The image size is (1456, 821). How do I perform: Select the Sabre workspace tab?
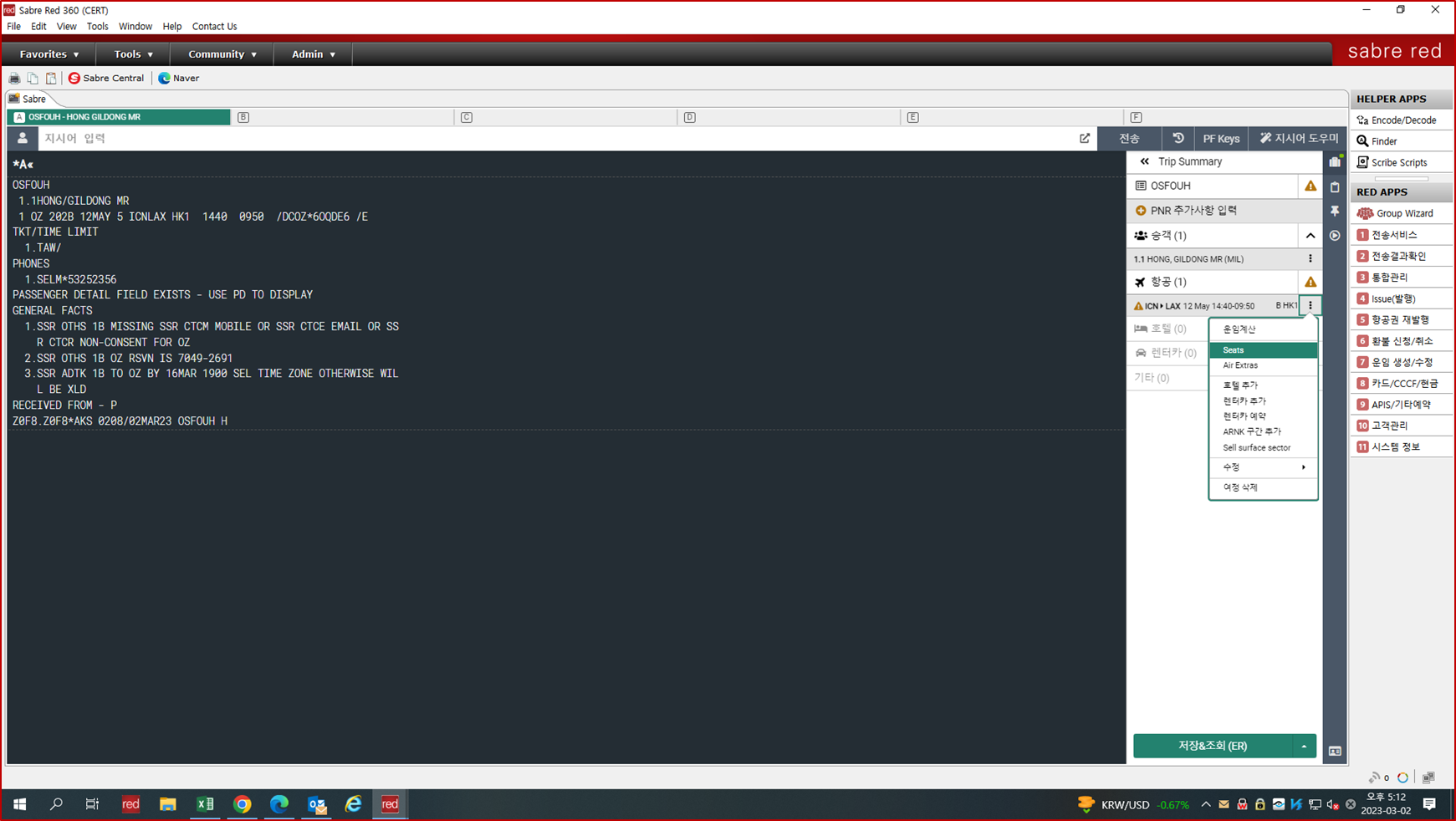[x=29, y=99]
